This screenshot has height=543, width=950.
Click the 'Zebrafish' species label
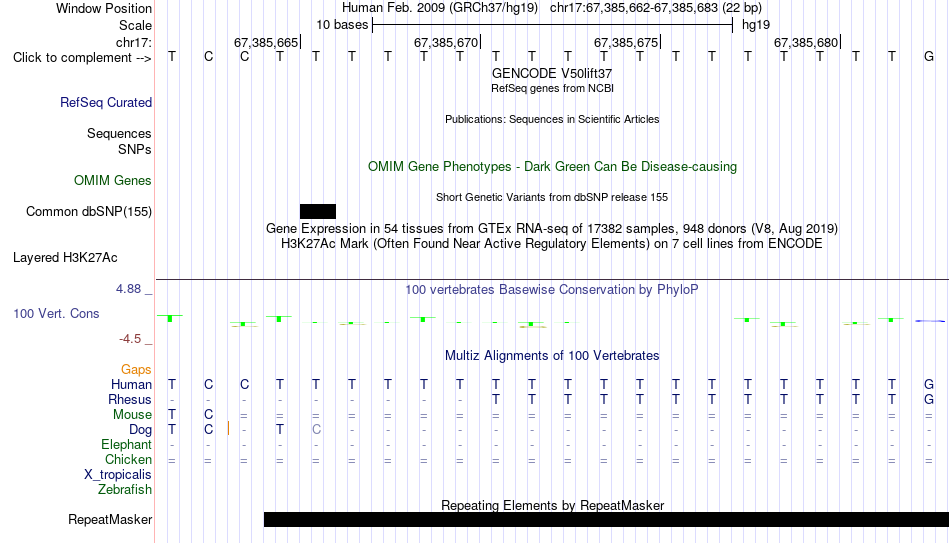pos(125,490)
